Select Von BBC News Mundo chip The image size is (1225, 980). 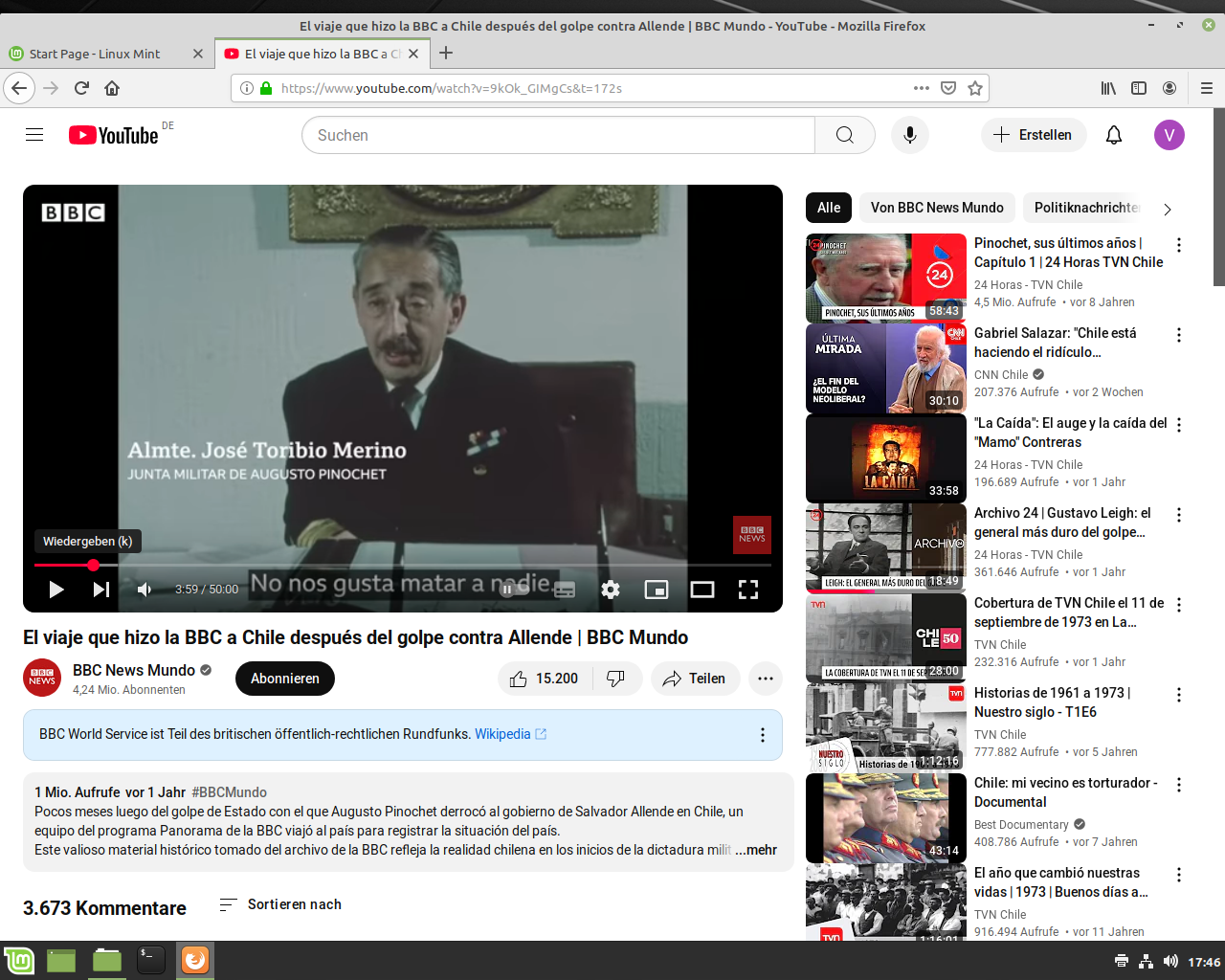(x=937, y=208)
